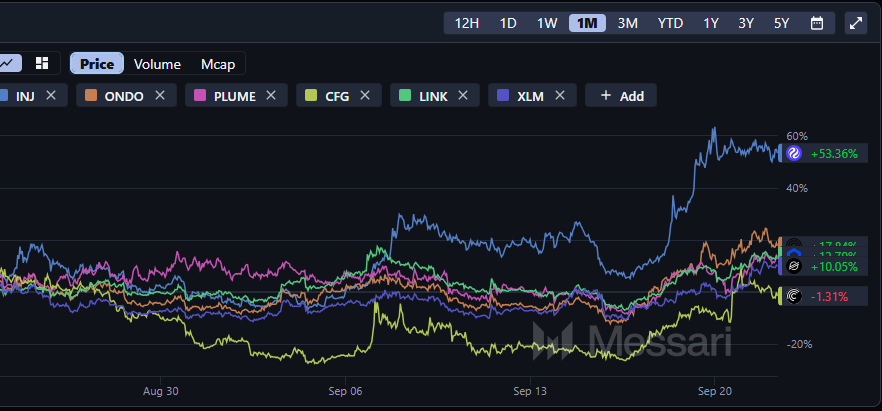Click the Injective logo at +53.36%
The width and height of the screenshot is (882, 411).
[x=794, y=153]
